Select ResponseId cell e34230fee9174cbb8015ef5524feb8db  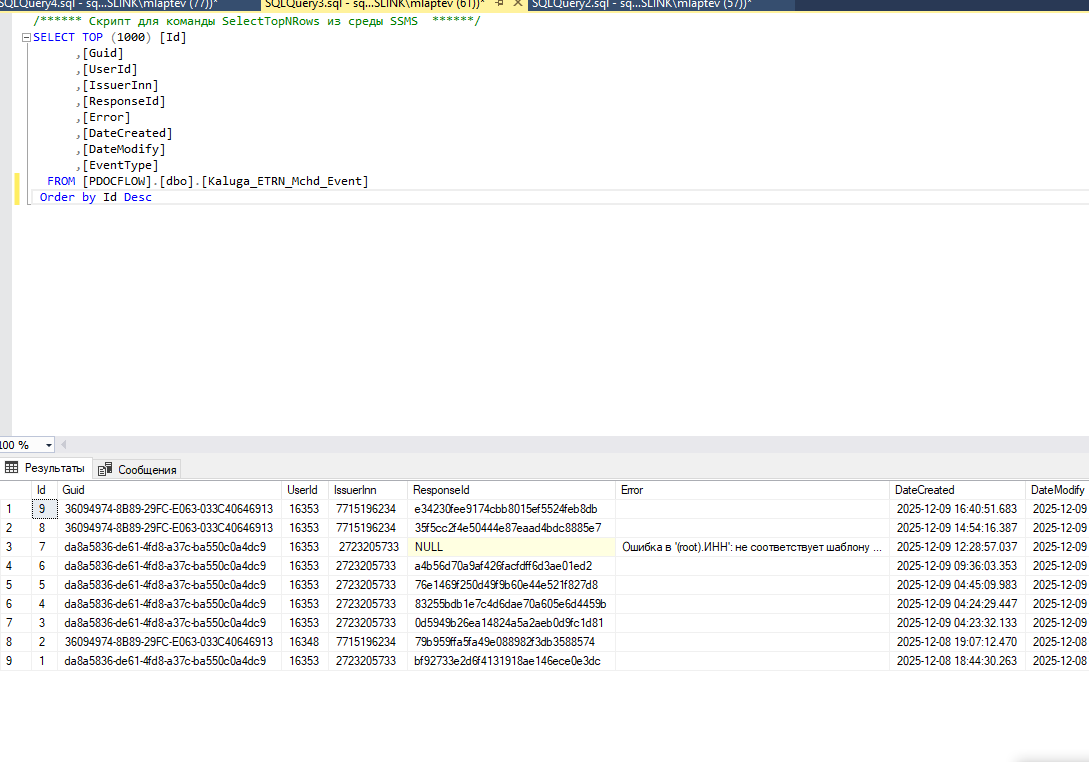(x=511, y=509)
